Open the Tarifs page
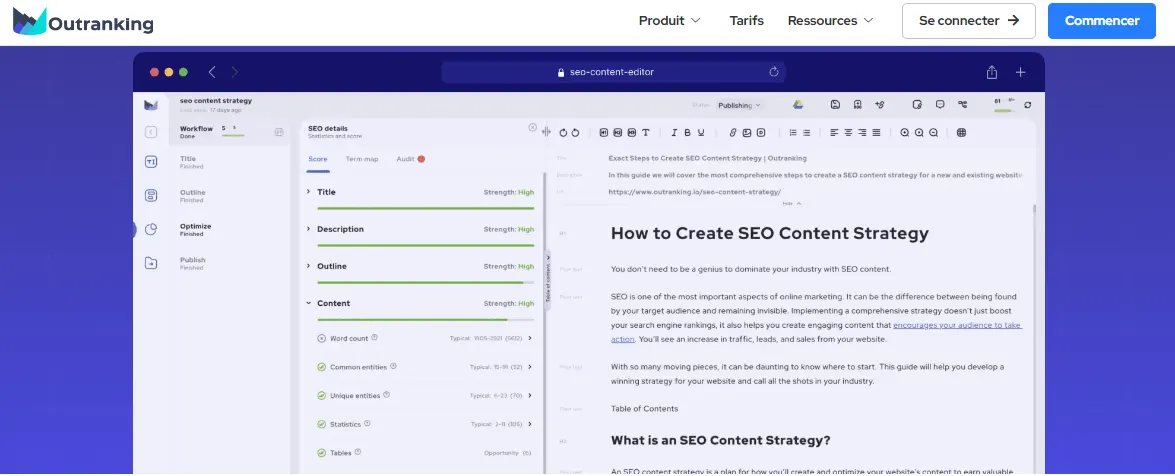The width and height of the screenshot is (1175, 476). [x=746, y=21]
